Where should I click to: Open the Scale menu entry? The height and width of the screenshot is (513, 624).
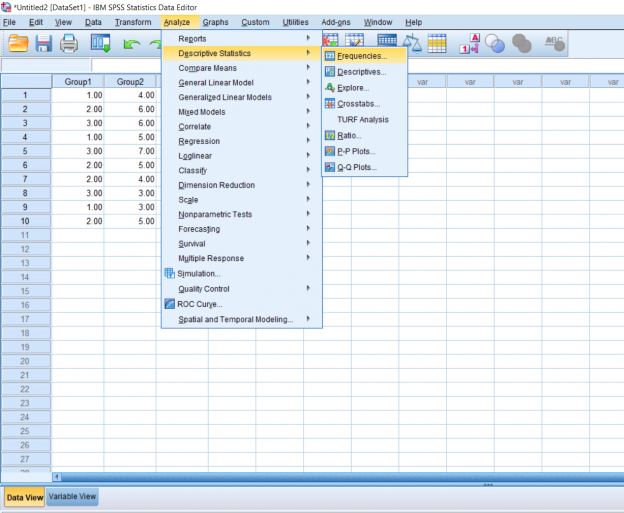[x=242, y=200]
